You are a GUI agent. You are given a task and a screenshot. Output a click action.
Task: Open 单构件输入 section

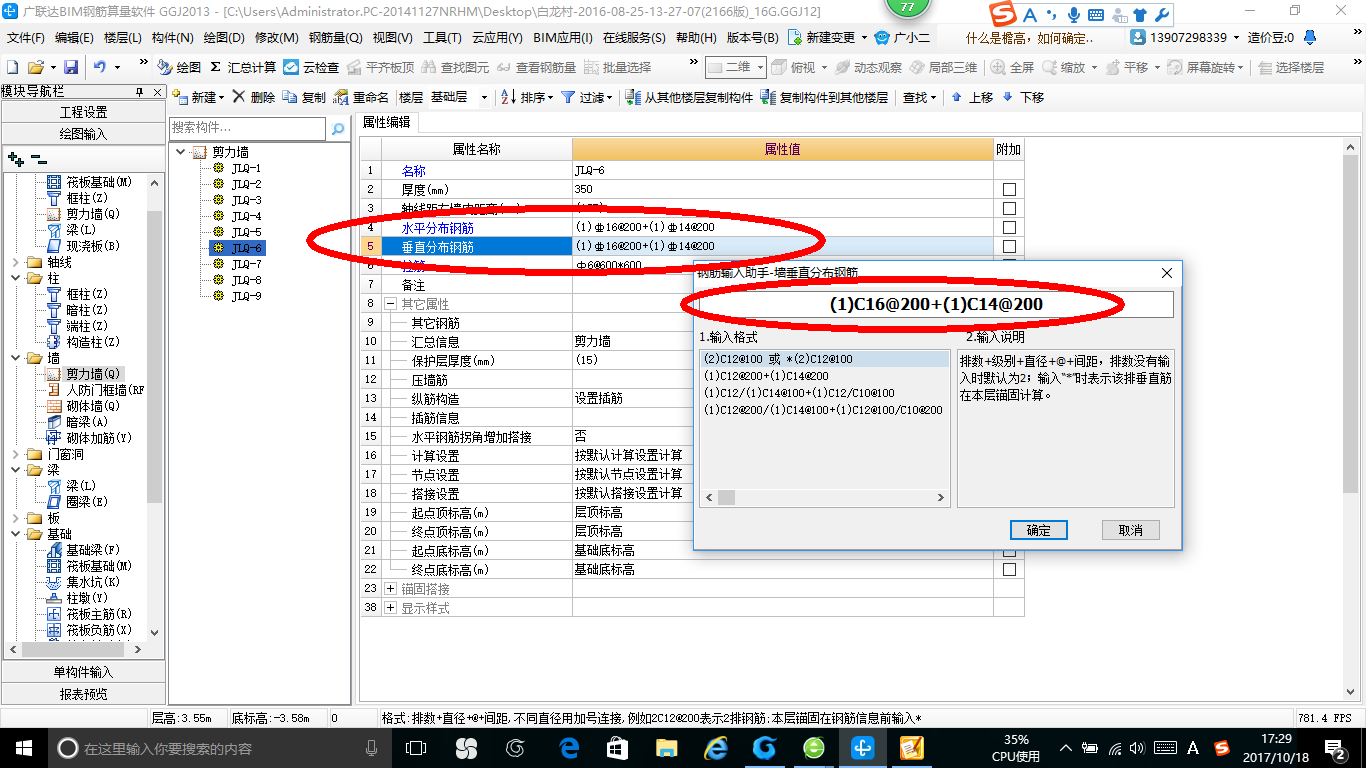click(84, 672)
